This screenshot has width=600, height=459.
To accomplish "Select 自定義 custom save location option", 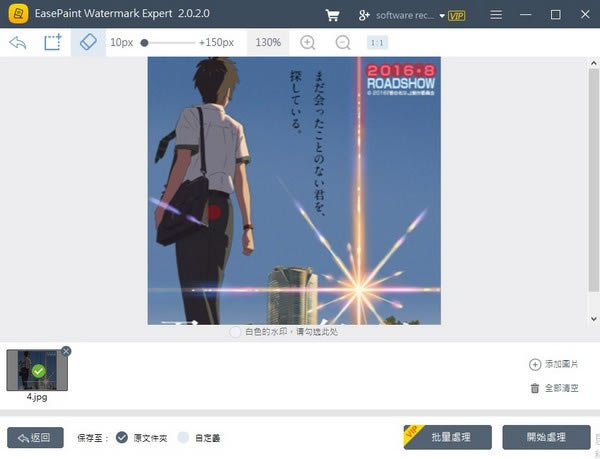I will pos(183,437).
